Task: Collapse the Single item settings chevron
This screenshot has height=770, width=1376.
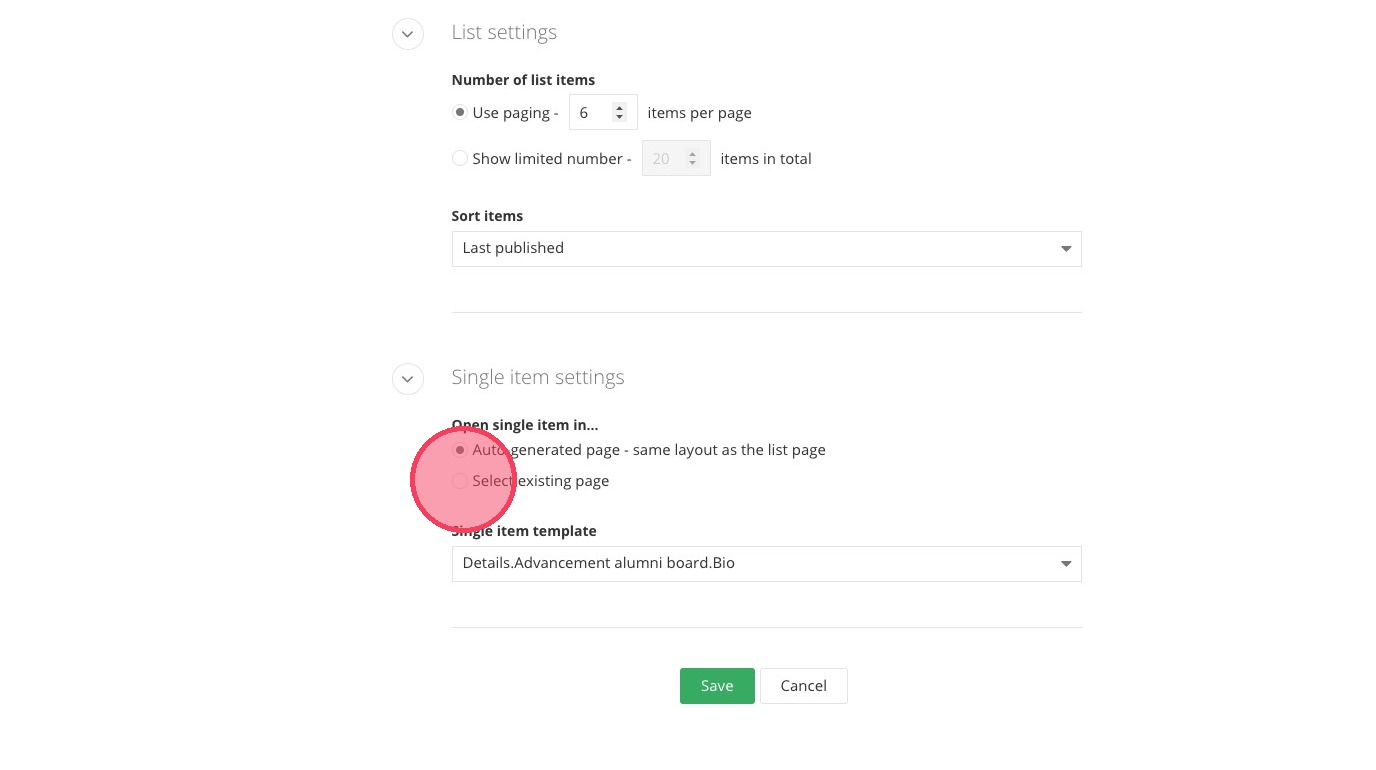Action: point(407,379)
